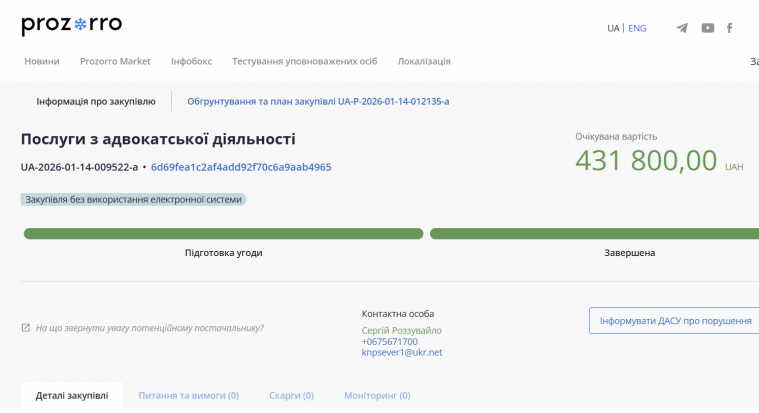Screen dimensions: 759x413
Task: Open Тестування уповноважених осіб page
Action: [304, 61]
